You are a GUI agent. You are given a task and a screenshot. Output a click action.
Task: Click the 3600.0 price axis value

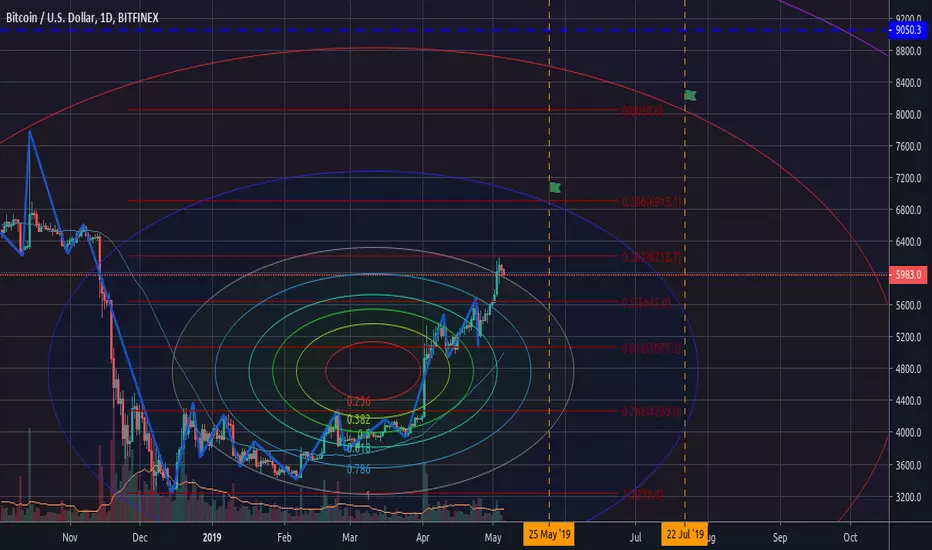click(x=908, y=465)
